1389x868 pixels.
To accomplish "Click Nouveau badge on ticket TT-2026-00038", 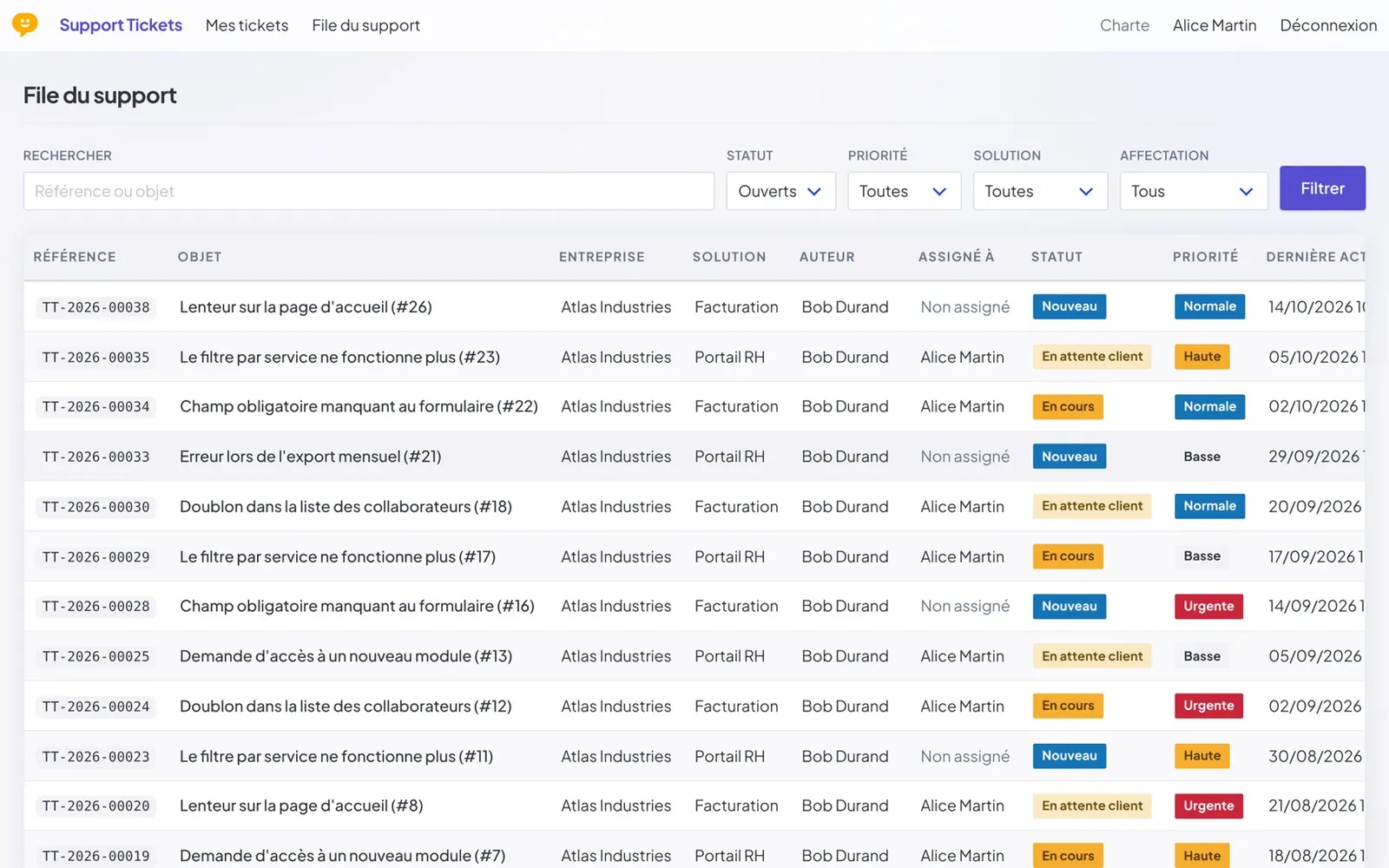I will click(1069, 306).
